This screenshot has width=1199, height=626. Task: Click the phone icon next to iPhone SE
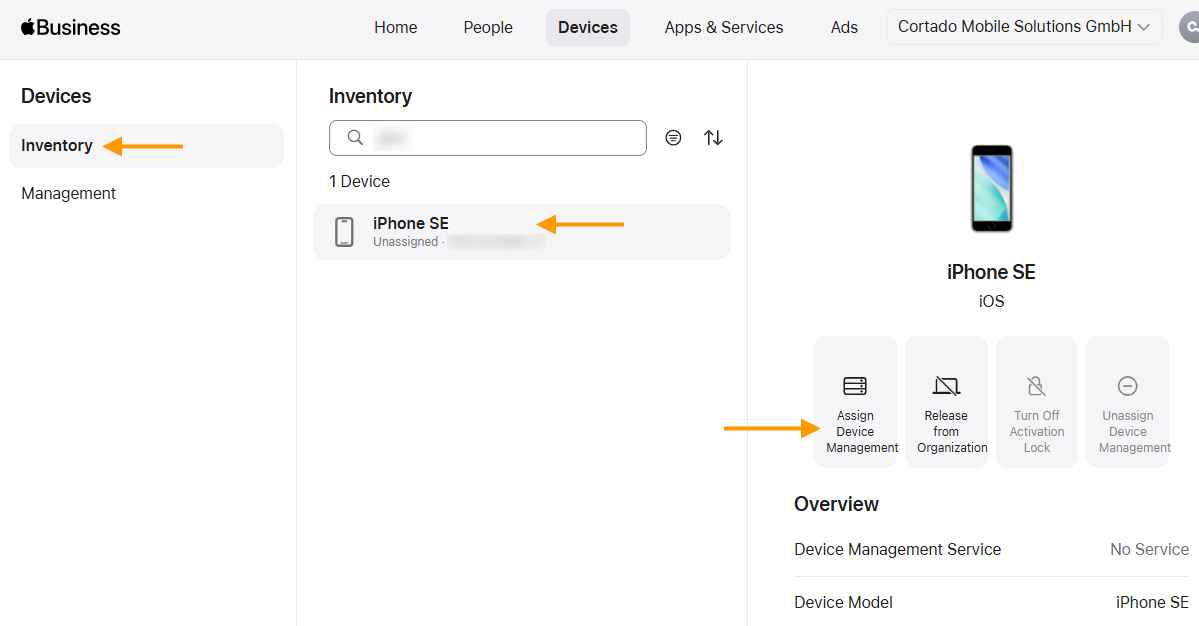coord(344,231)
